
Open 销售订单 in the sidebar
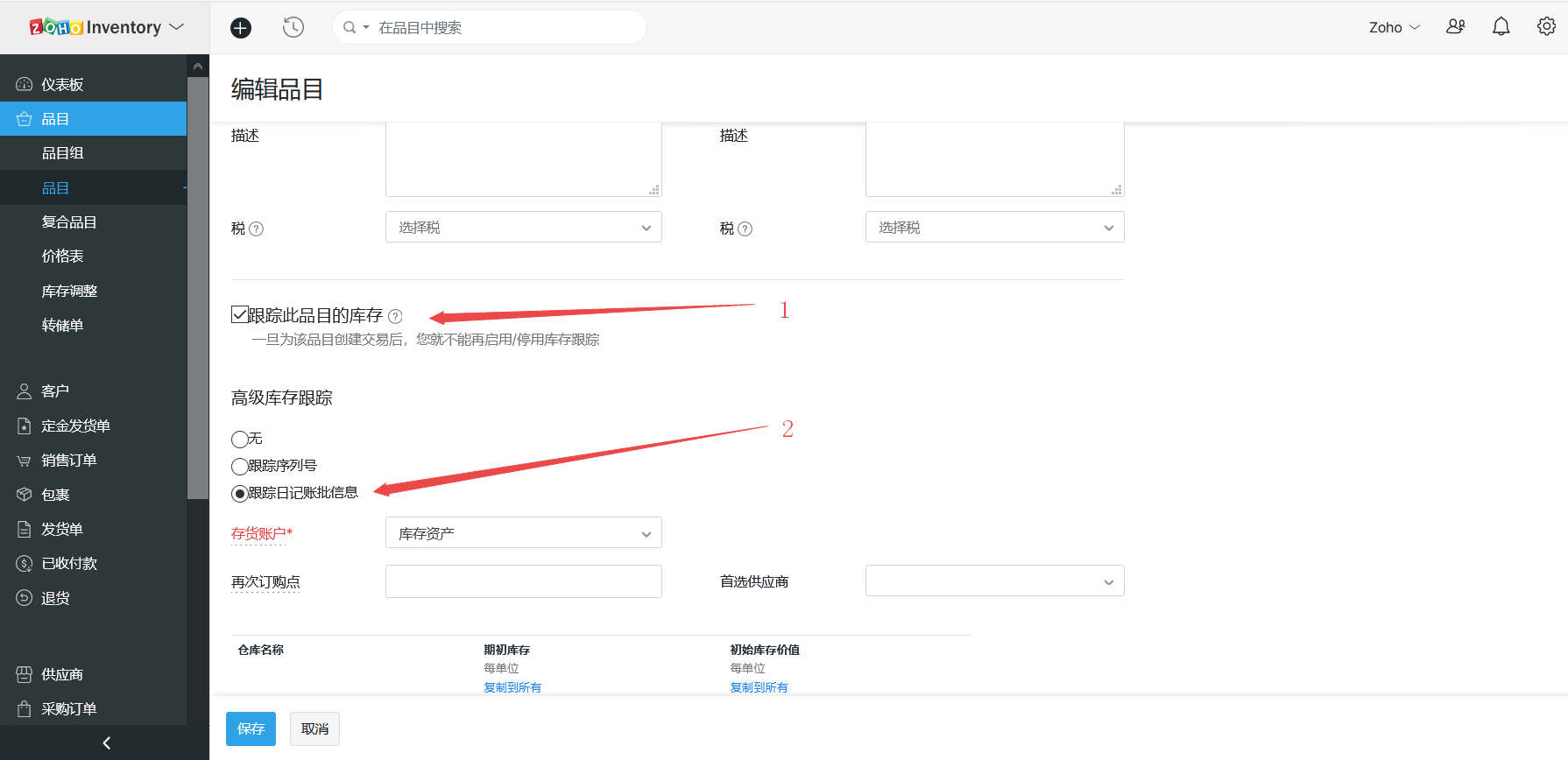tap(68, 461)
